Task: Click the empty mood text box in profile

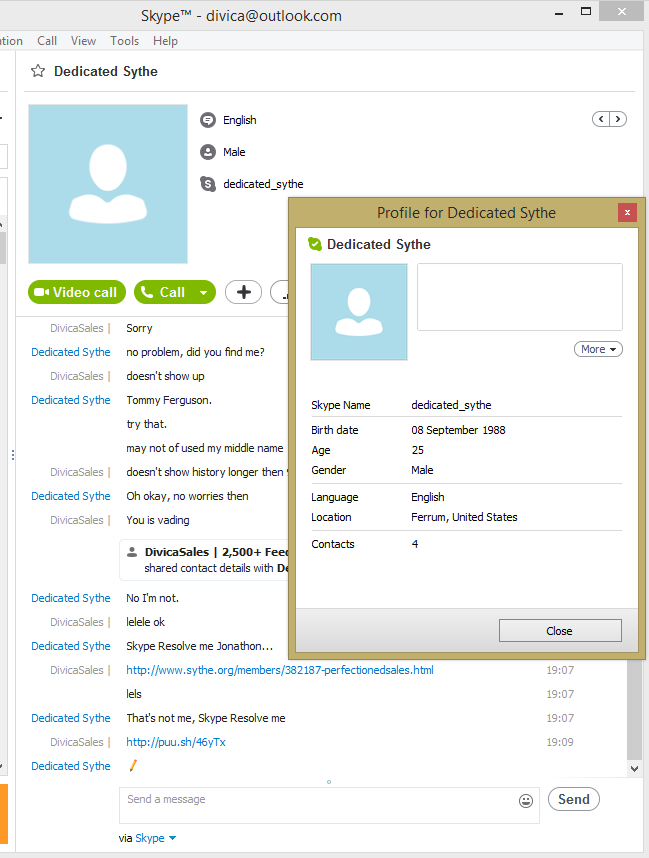Action: [x=520, y=297]
